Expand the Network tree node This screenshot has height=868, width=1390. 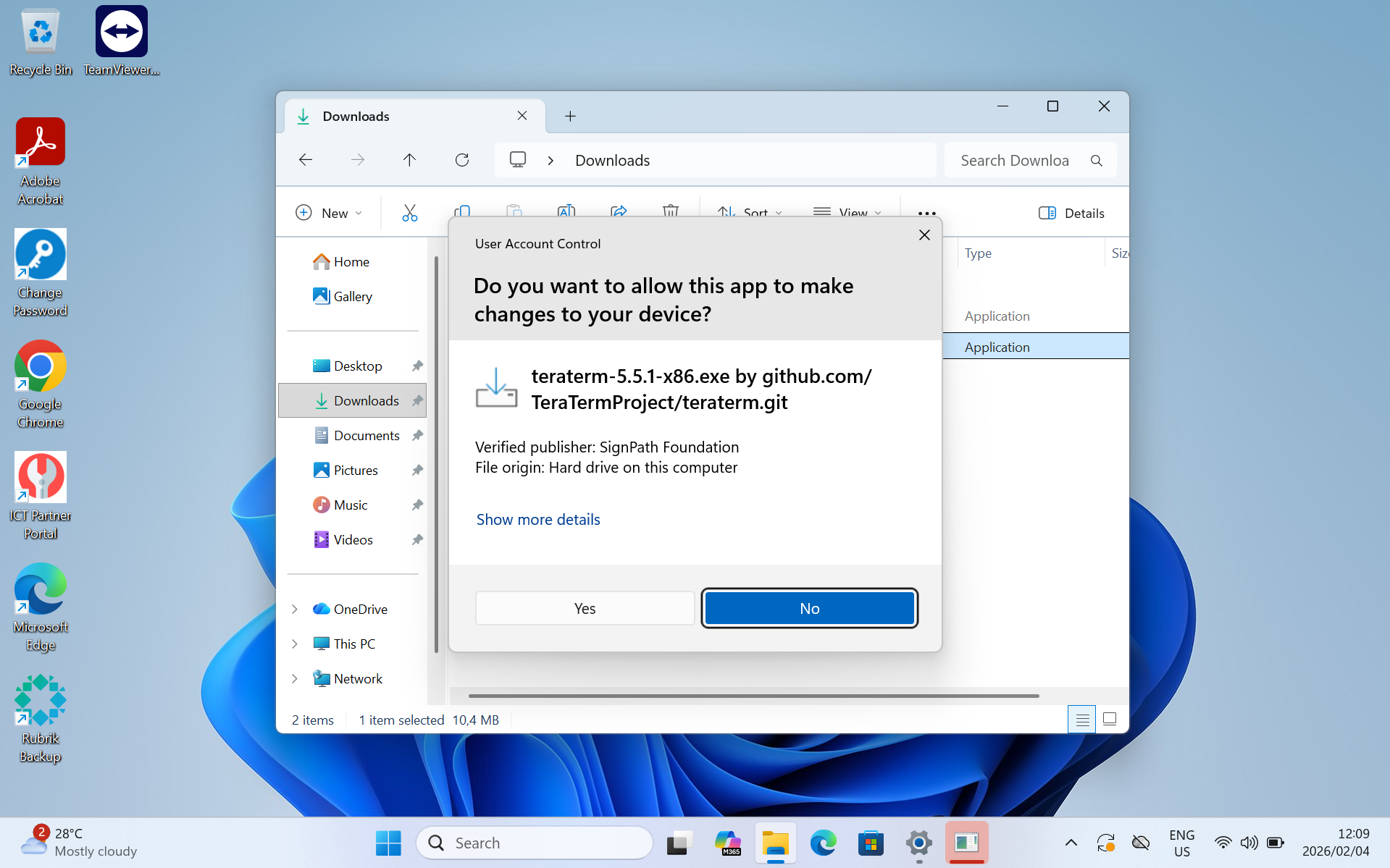pos(295,679)
